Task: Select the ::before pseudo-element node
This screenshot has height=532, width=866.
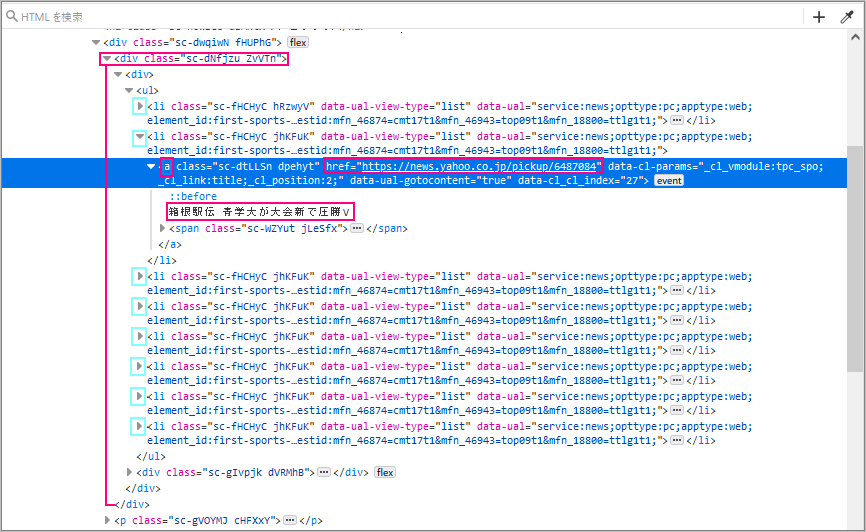Action: click(192, 196)
